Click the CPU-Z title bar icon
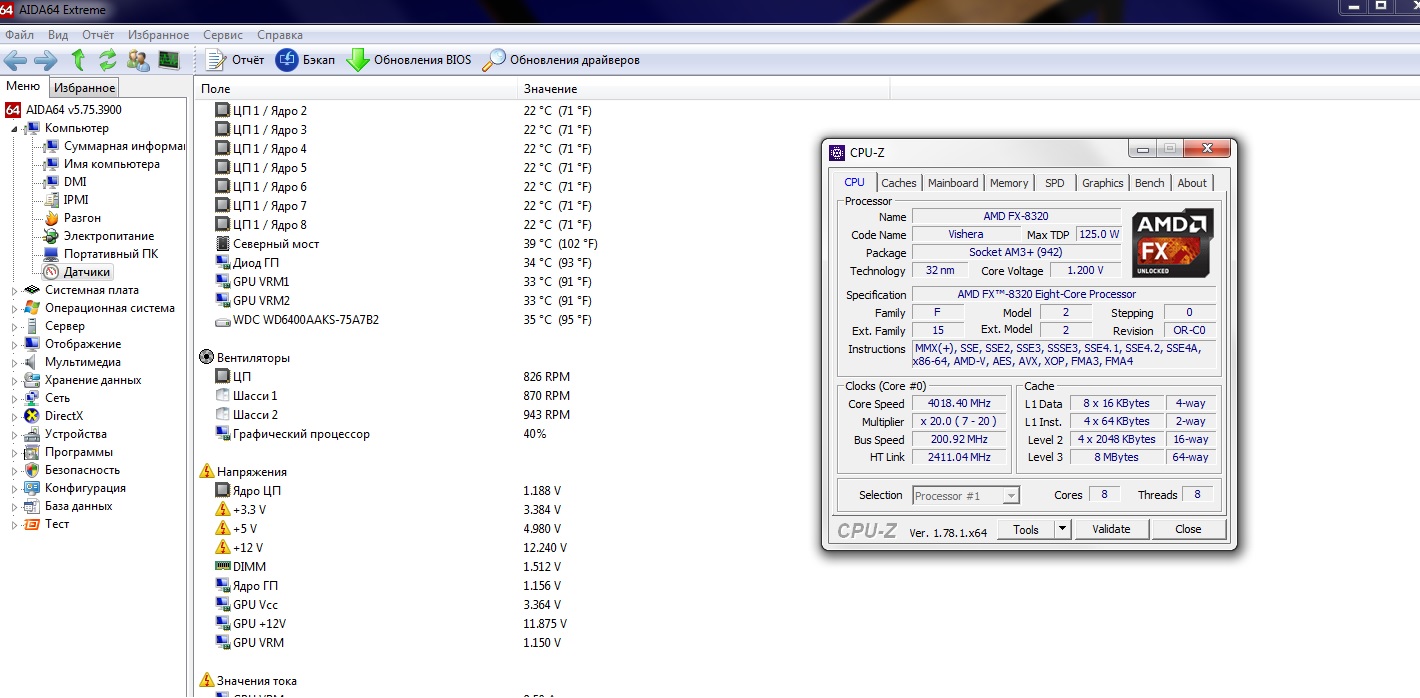Viewport: 1420px width, 698px height. pyautogui.click(x=838, y=153)
